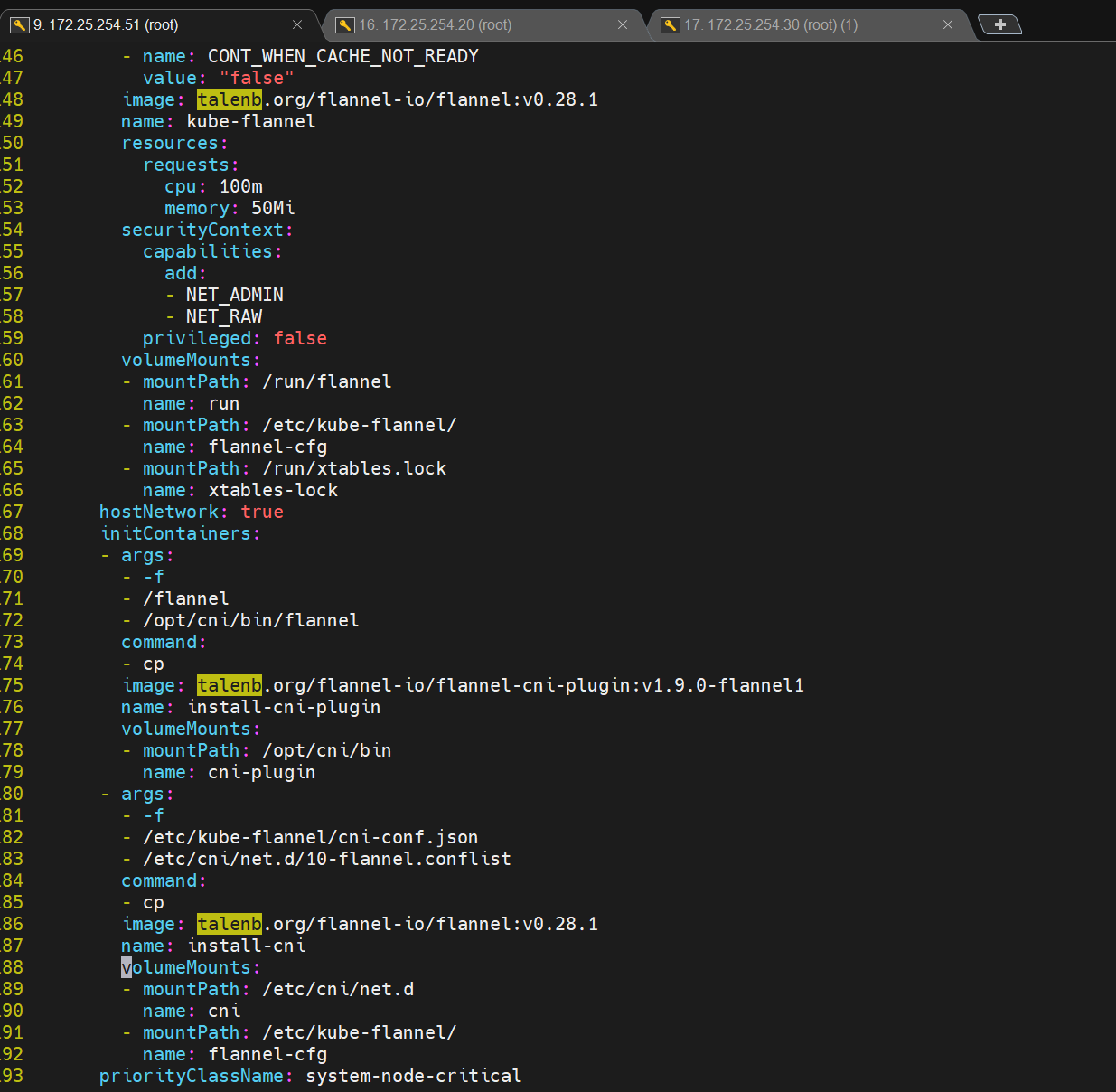Click mountPath '/opt/cni/bin'
This screenshot has height=1092, width=1116.
click(x=327, y=750)
